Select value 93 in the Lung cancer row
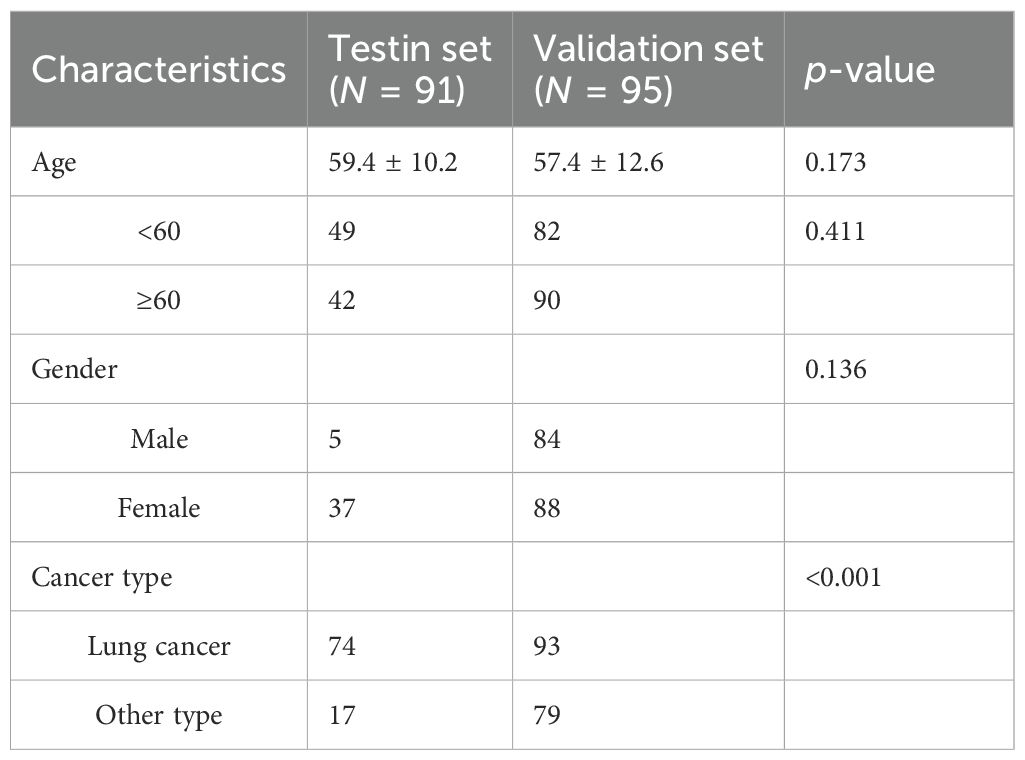 (x=547, y=646)
